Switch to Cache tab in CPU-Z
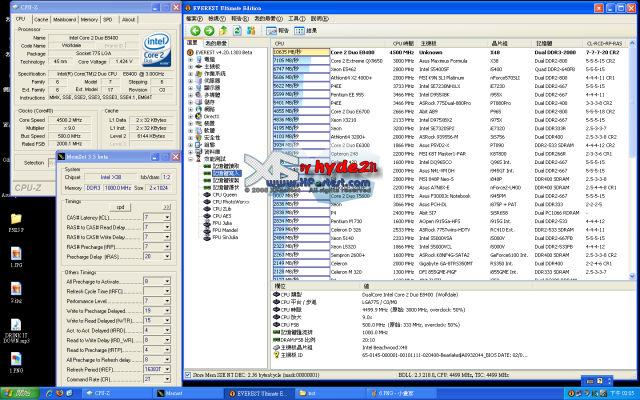Viewport: 640px width, 400px height. pos(41,20)
